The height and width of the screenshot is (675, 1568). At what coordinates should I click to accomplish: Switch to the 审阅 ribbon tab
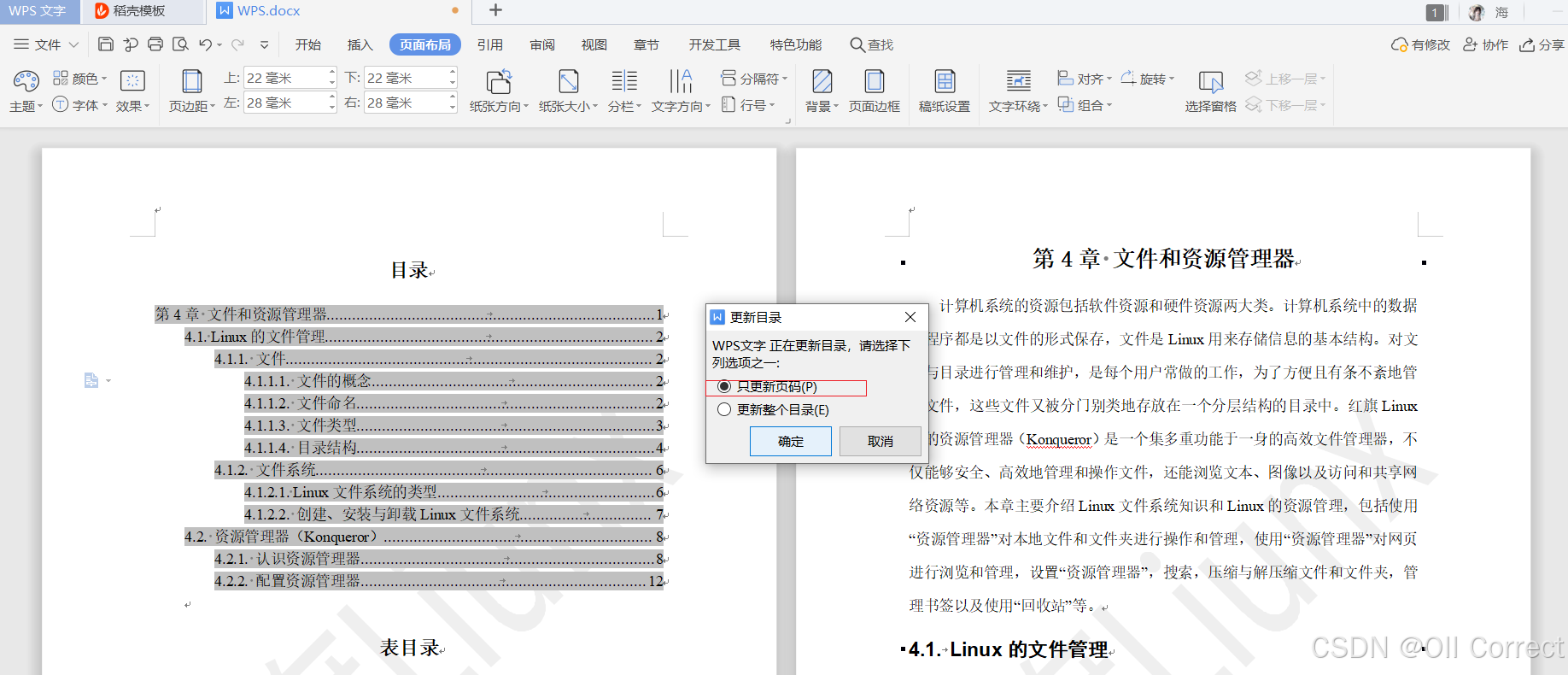[x=542, y=44]
